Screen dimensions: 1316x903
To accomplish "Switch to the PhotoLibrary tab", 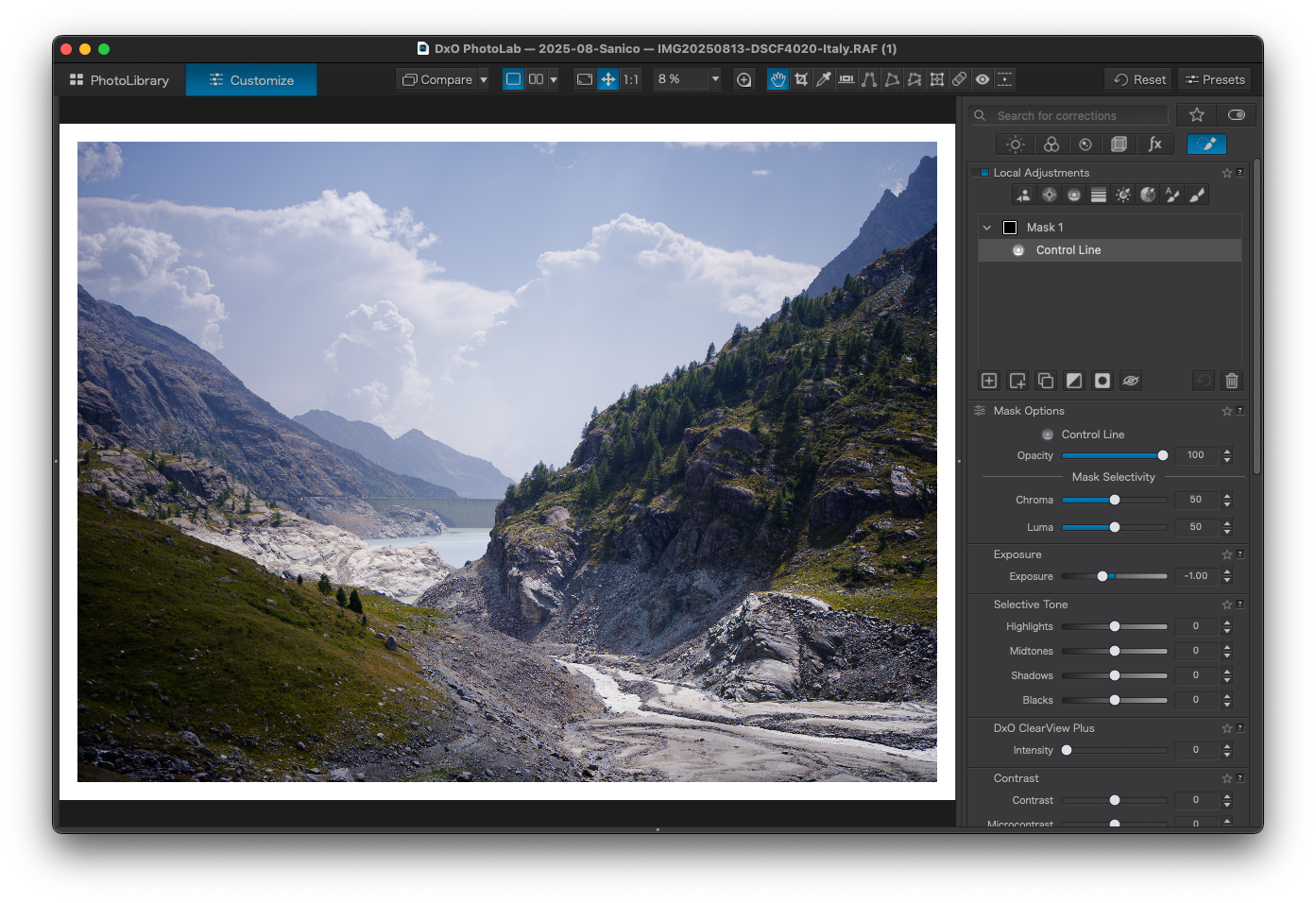I will pos(120,80).
